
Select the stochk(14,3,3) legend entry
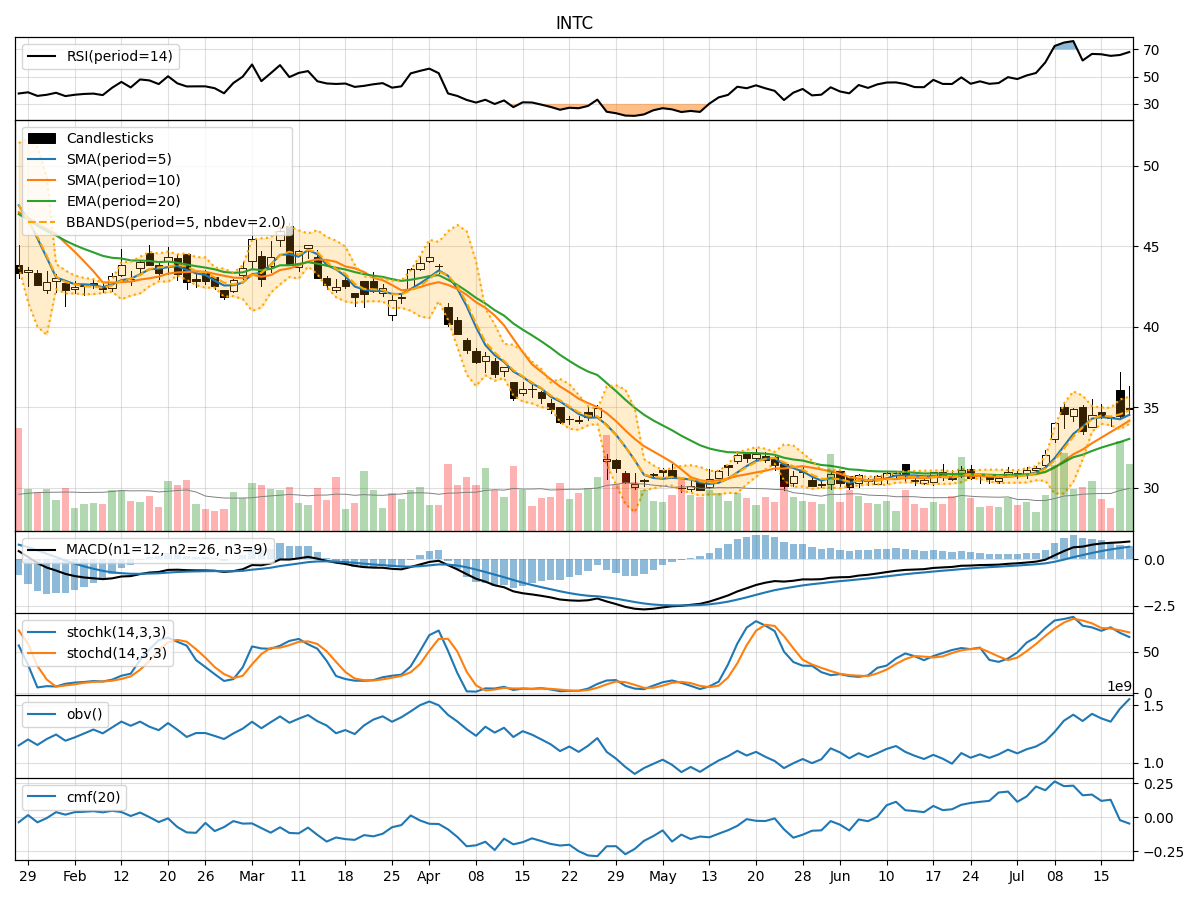pyautogui.click(x=116, y=632)
